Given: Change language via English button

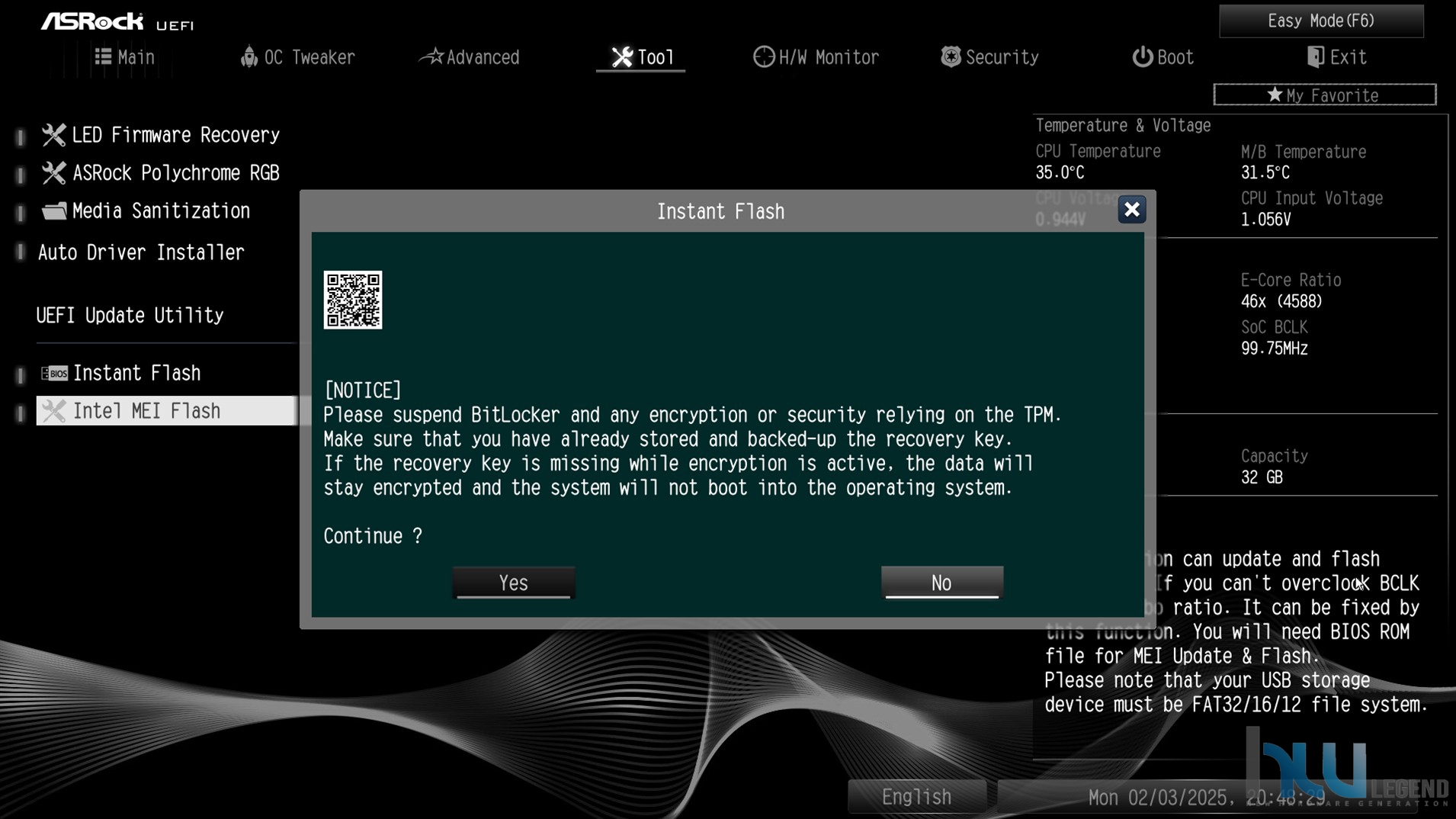Looking at the screenshot, I should tap(916, 798).
